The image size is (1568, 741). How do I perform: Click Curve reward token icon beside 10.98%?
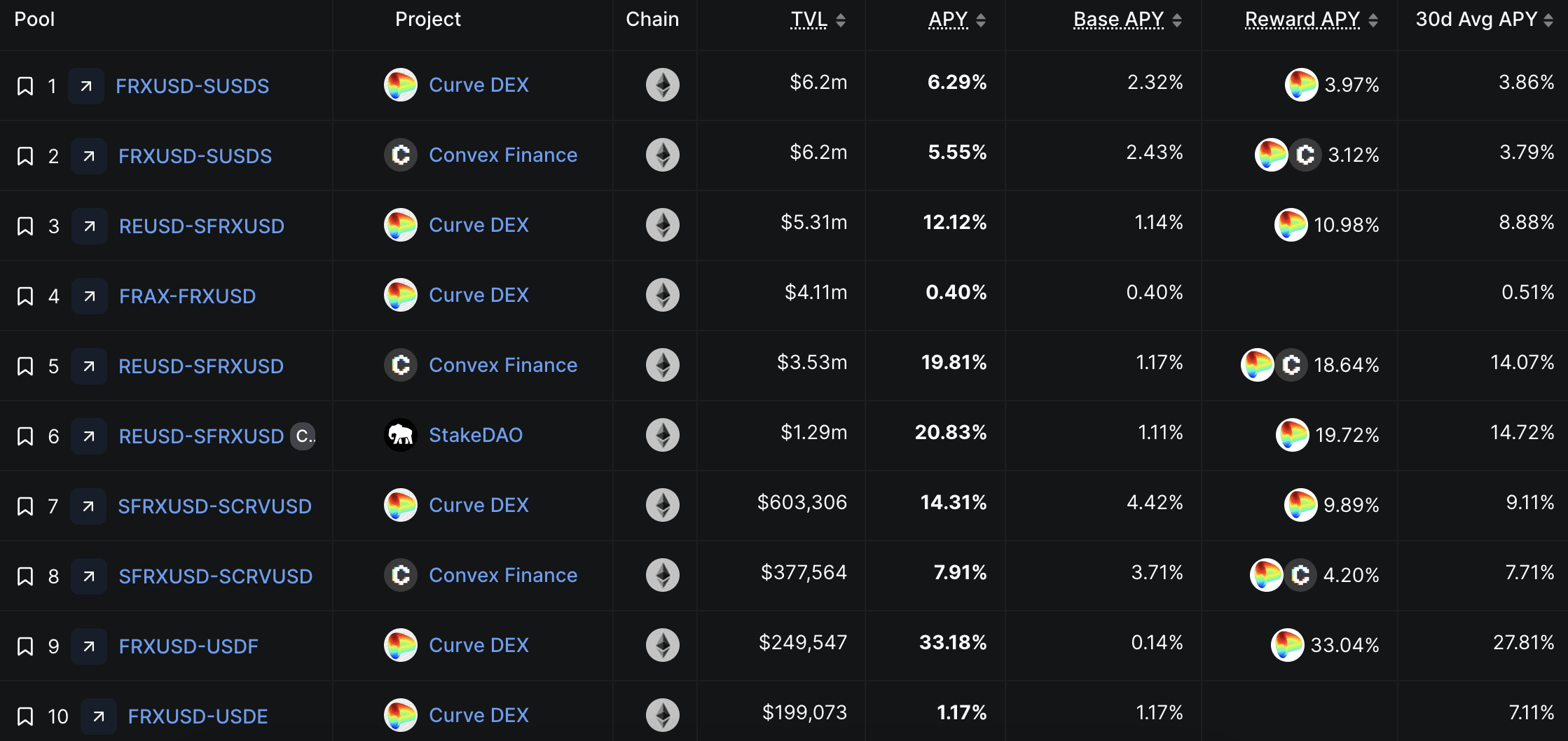point(1291,225)
